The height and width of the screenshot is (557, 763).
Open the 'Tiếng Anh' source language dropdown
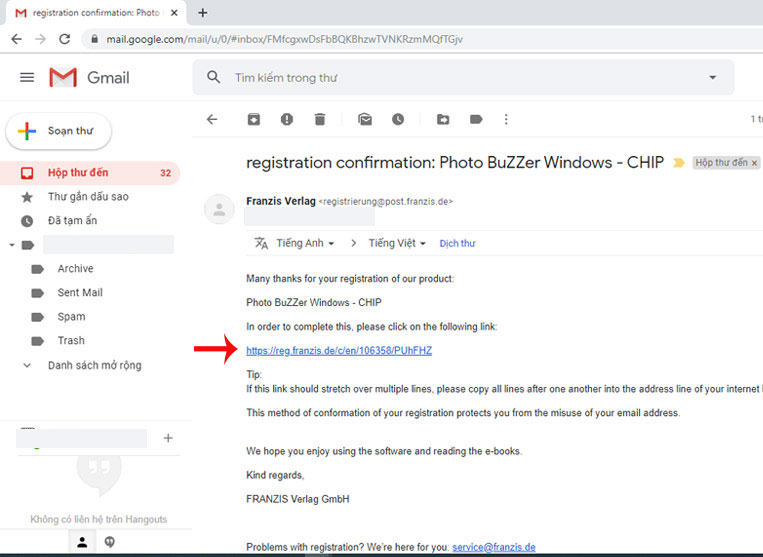305,243
